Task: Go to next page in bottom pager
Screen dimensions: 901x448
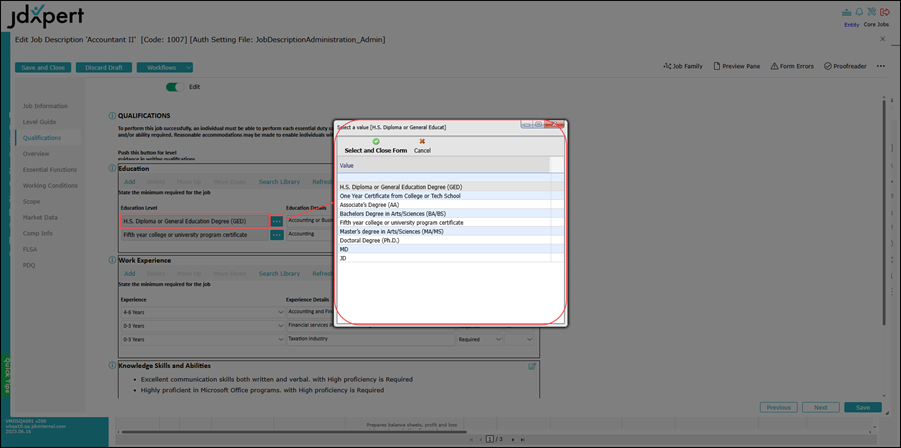Action: pos(513,439)
